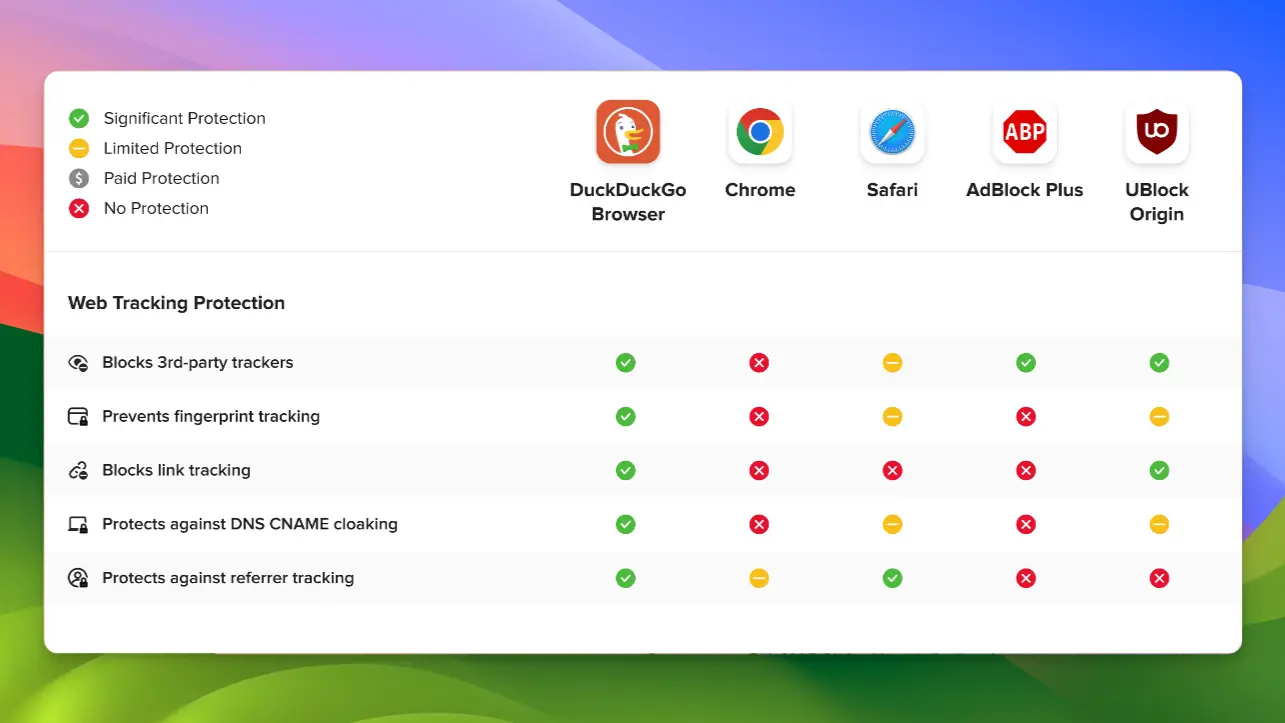Click the Safari compass icon
1285x723 pixels.
[x=891, y=131]
